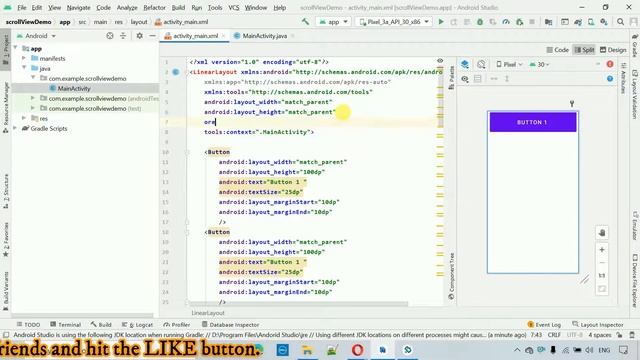The image size is (640, 360).
Task: Open the API 30 version dropdown
Action: tap(540, 64)
